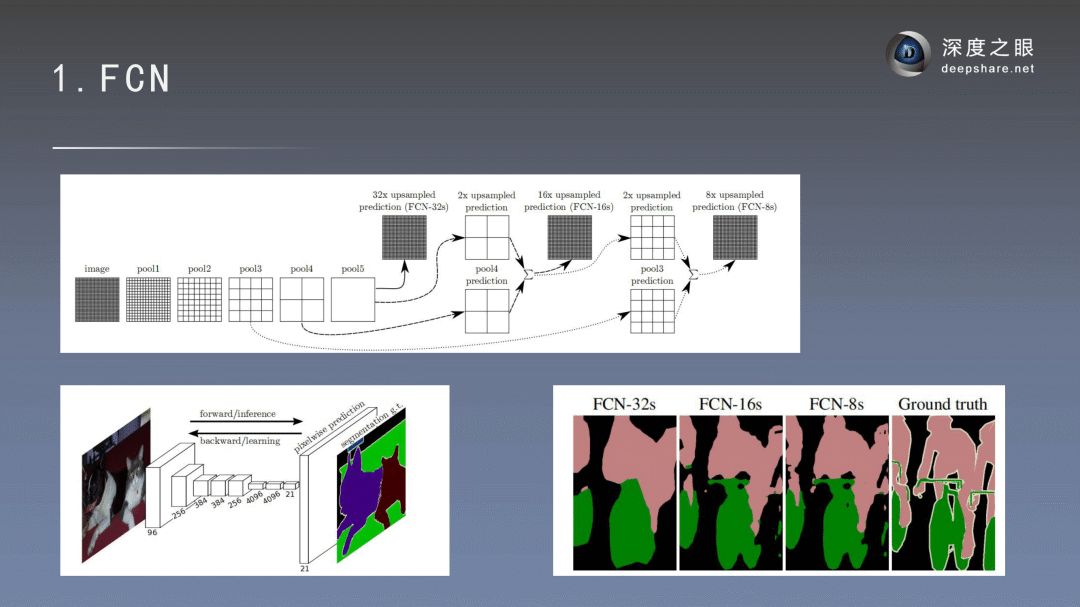Screen dimensions: 1080x607
Task: Click the "16x upsampled prediction (FCN-16s)" label
Action: click(569, 200)
